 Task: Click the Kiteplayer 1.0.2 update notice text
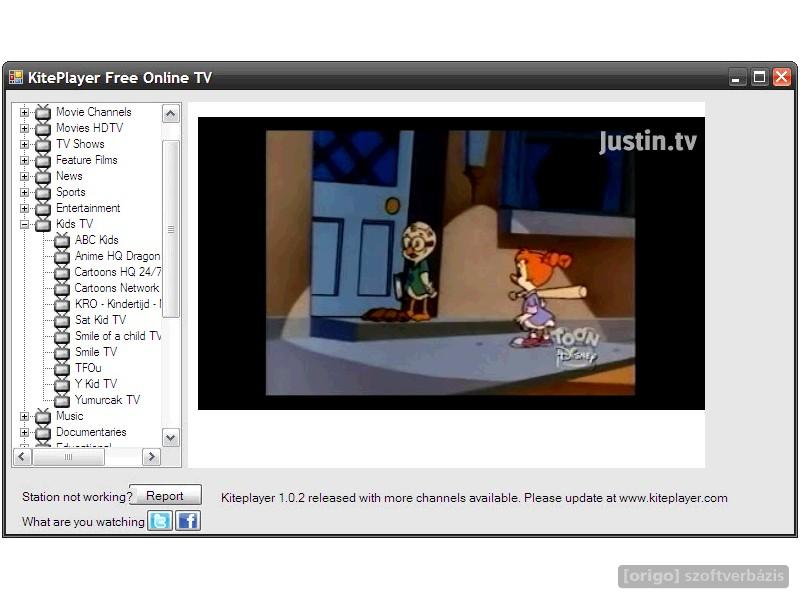pos(474,498)
